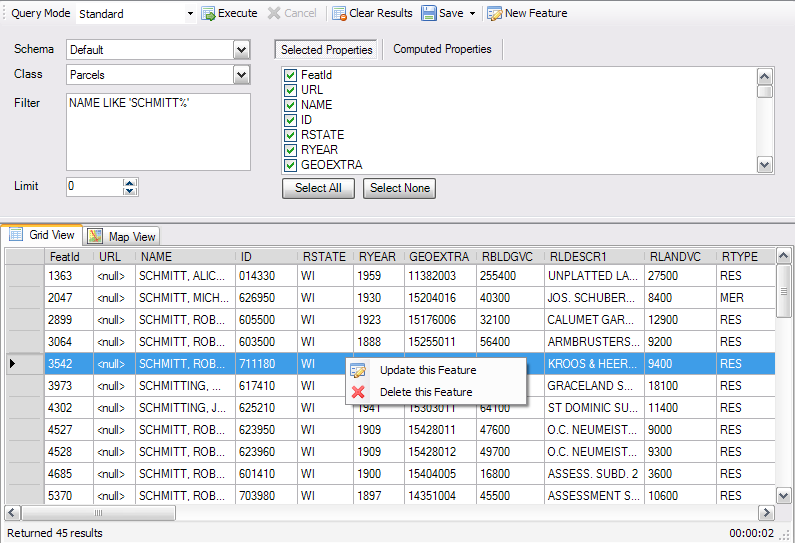Screen dimensions: 795x543
Task: Click the Save floppy disk icon
Action: pyautogui.click(x=428, y=13)
